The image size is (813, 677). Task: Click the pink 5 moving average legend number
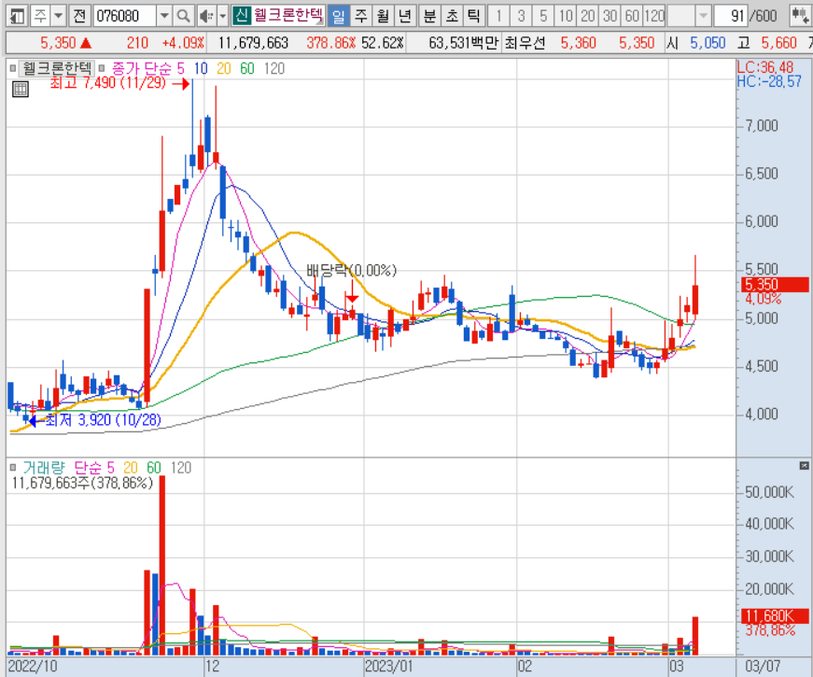180,68
